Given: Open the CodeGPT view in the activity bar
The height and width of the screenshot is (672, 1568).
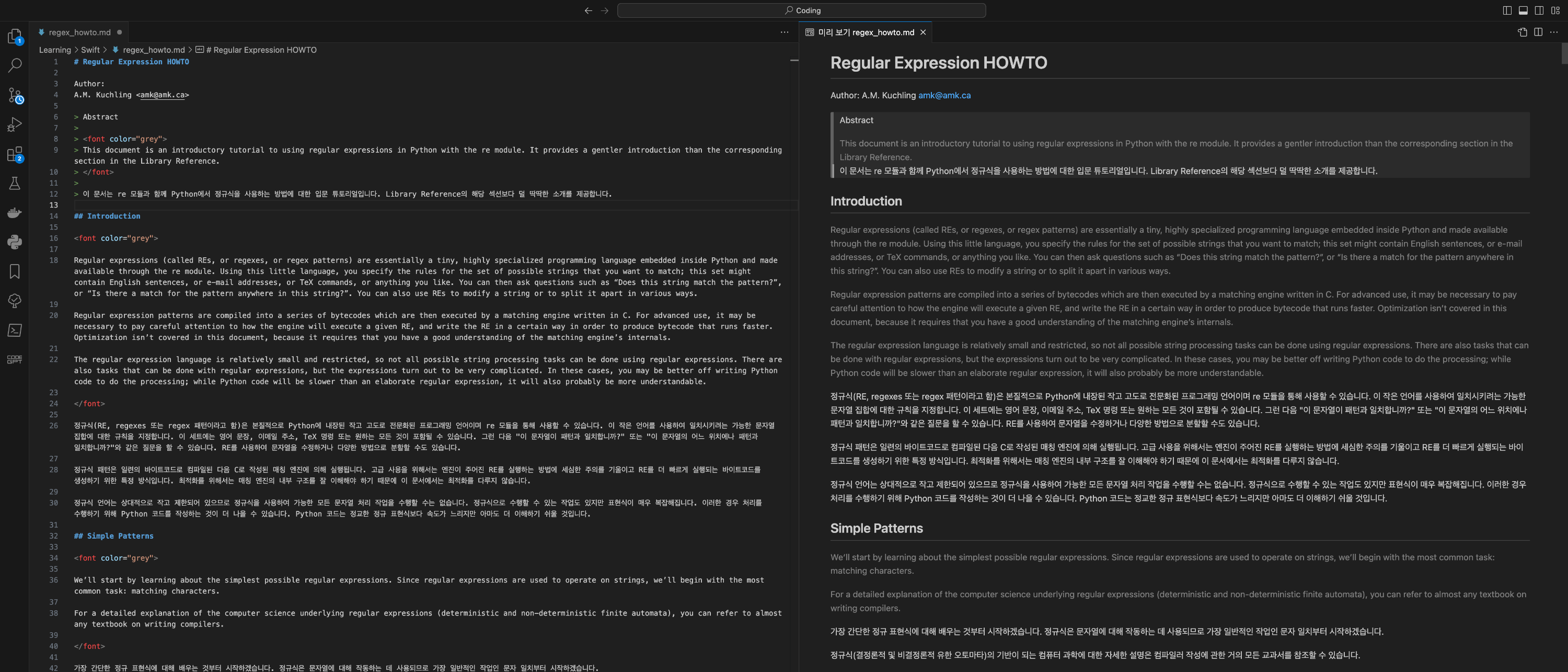Looking at the screenshot, I should click(15, 359).
